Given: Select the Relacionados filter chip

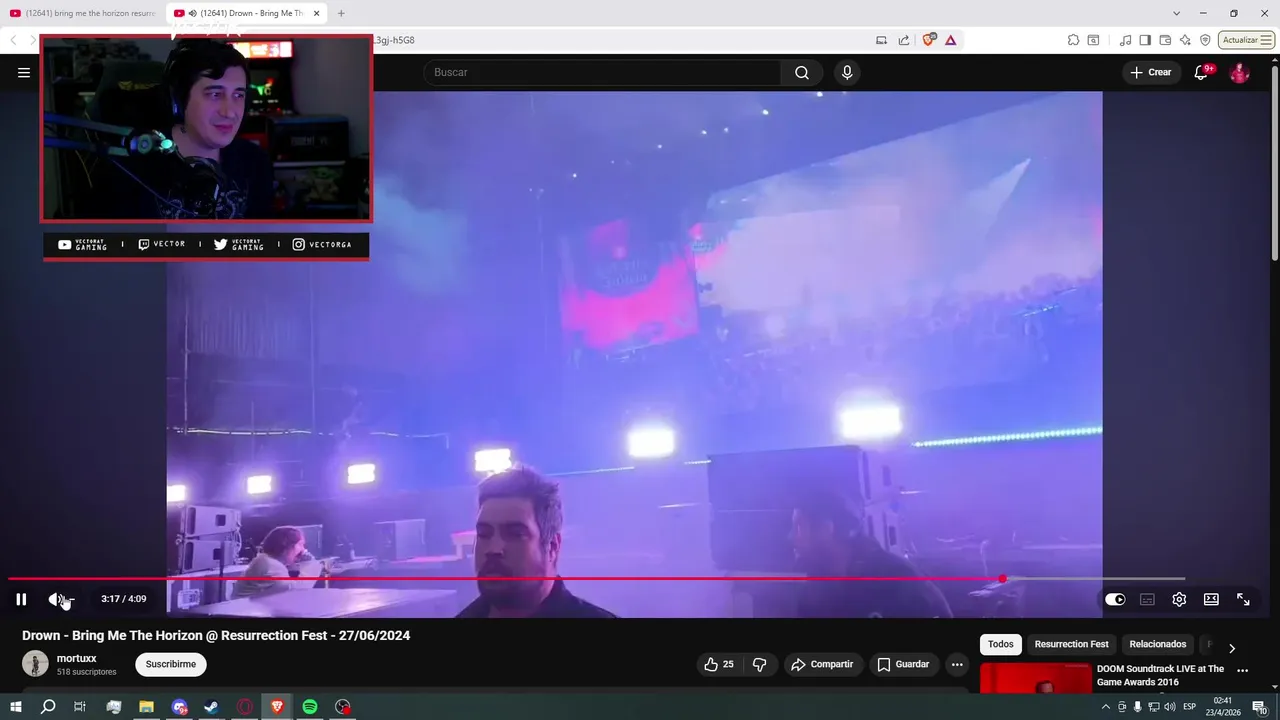Looking at the screenshot, I should click(x=1158, y=645).
